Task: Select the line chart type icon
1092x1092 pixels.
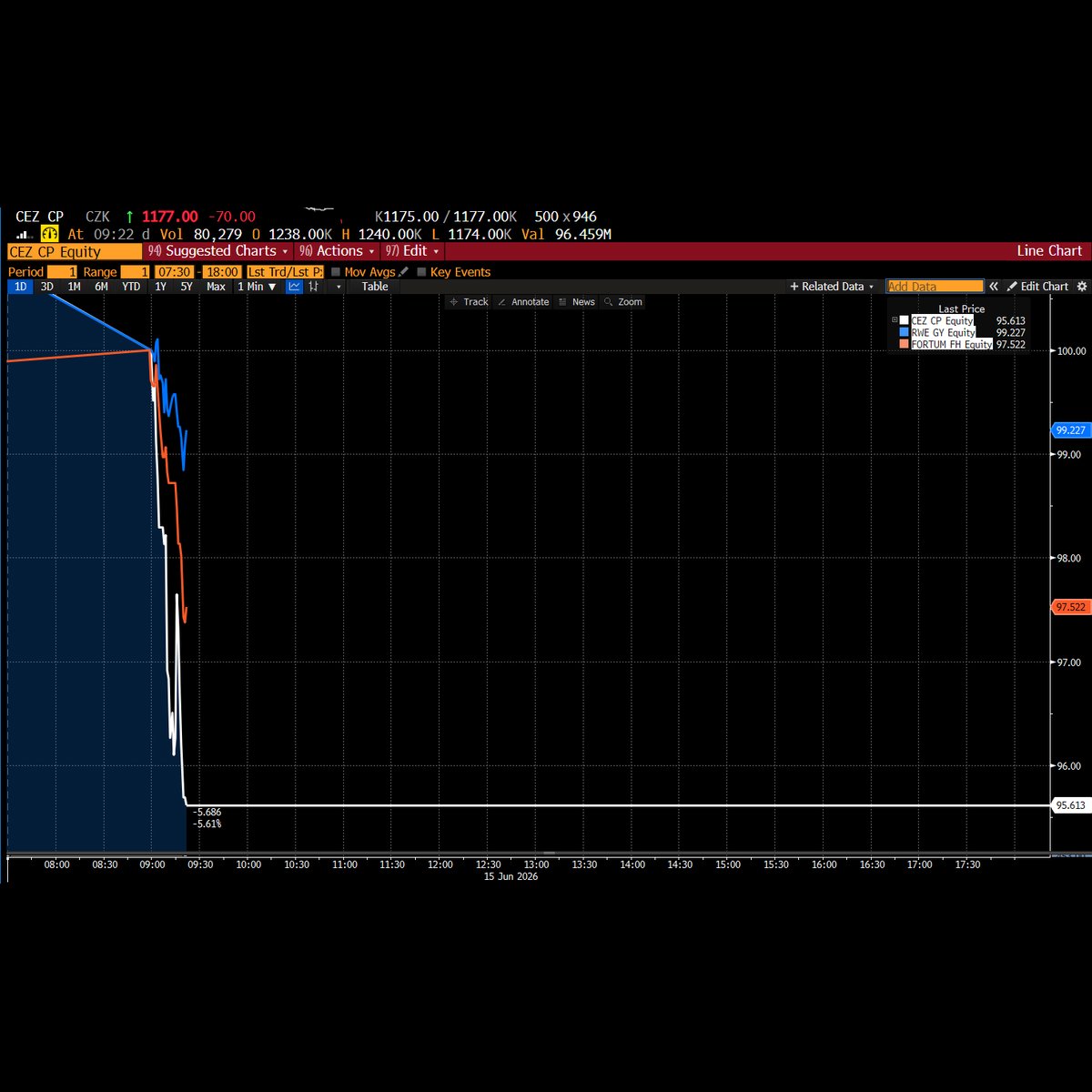Action: click(x=294, y=287)
